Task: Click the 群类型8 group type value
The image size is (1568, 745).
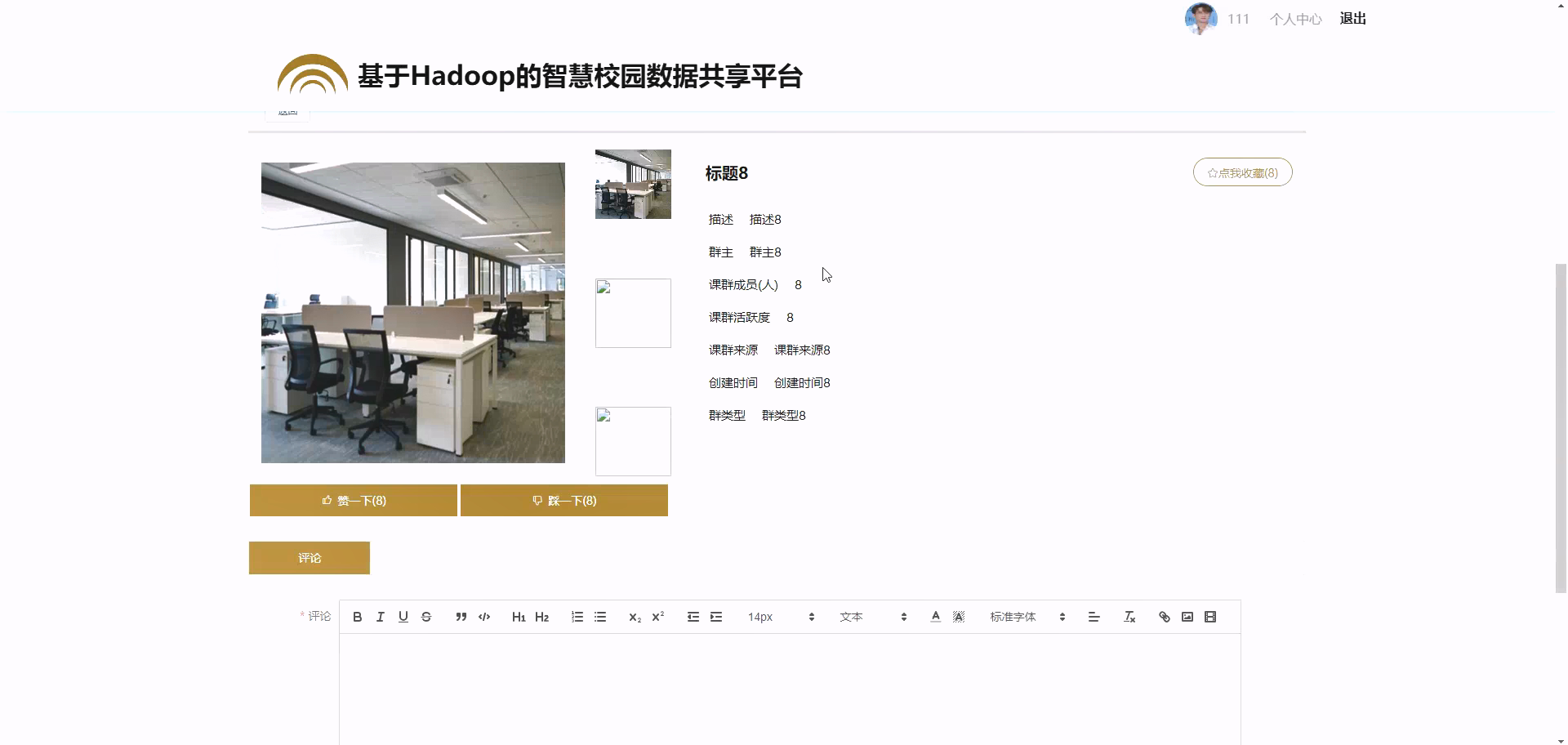Action: 784,416
